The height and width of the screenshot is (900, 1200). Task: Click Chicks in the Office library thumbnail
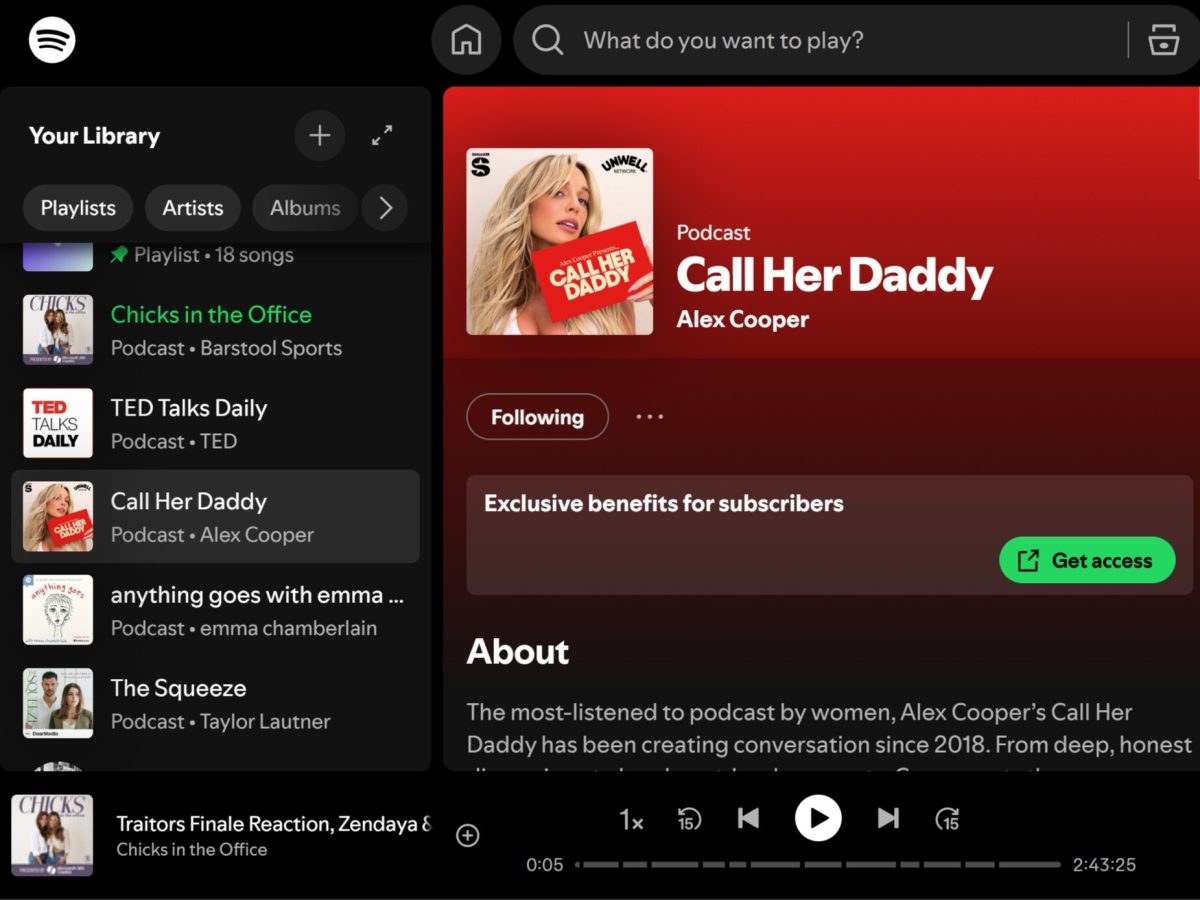(x=58, y=330)
